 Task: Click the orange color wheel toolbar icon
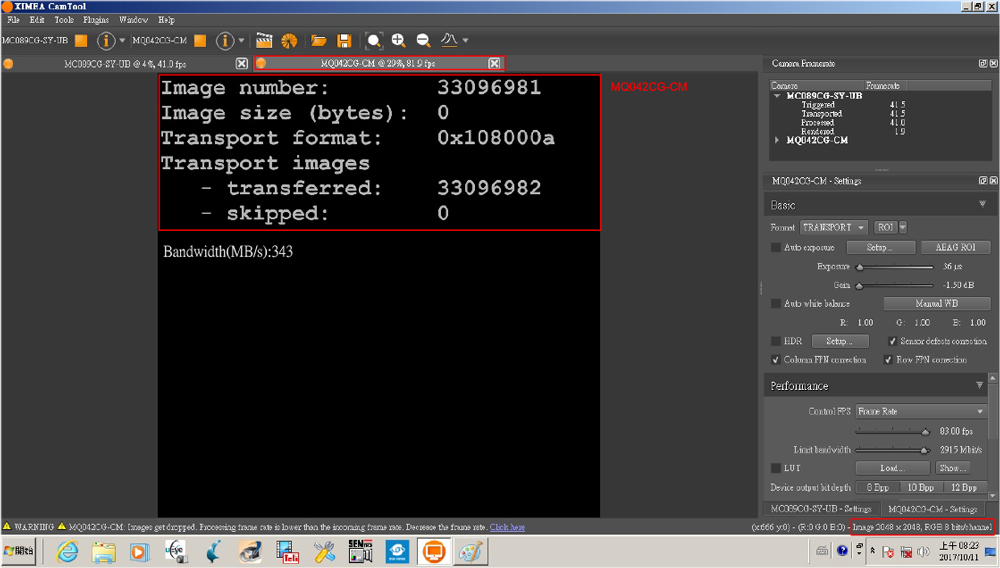pos(289,41)
